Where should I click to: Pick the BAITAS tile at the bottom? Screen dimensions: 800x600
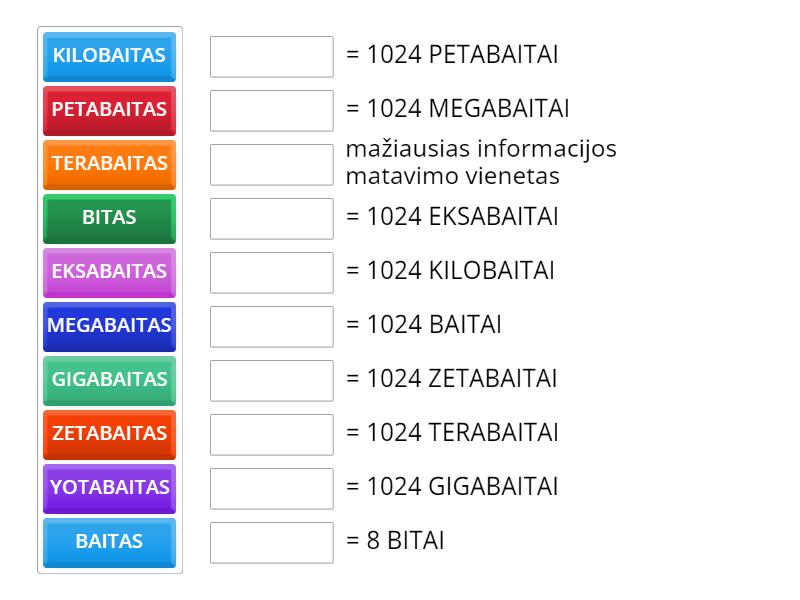[108, 542]
